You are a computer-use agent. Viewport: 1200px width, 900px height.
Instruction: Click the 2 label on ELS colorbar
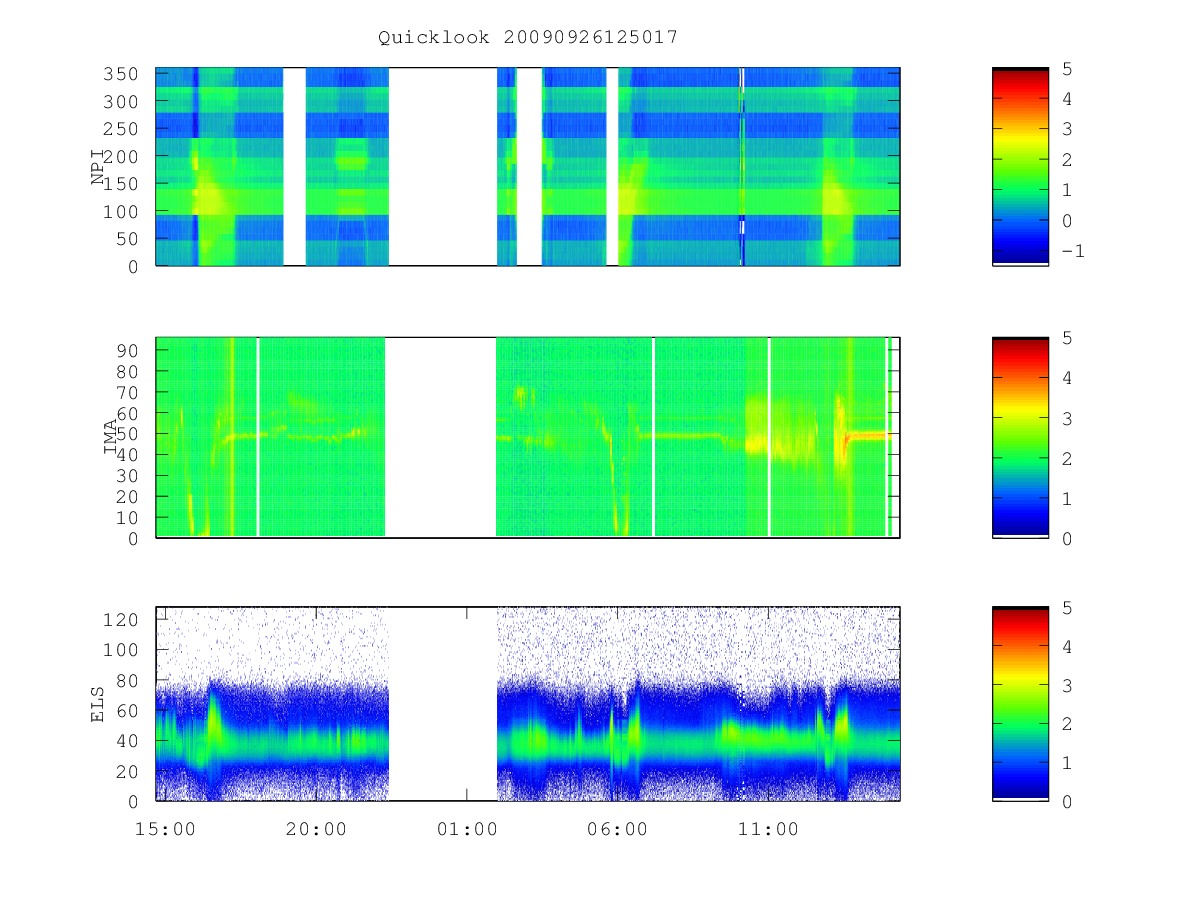tap(1068, 724)
